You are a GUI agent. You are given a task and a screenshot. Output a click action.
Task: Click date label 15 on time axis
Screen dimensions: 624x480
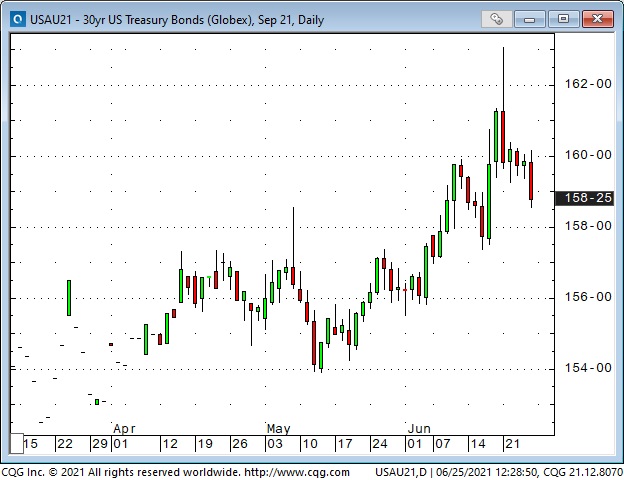[31, 444]
